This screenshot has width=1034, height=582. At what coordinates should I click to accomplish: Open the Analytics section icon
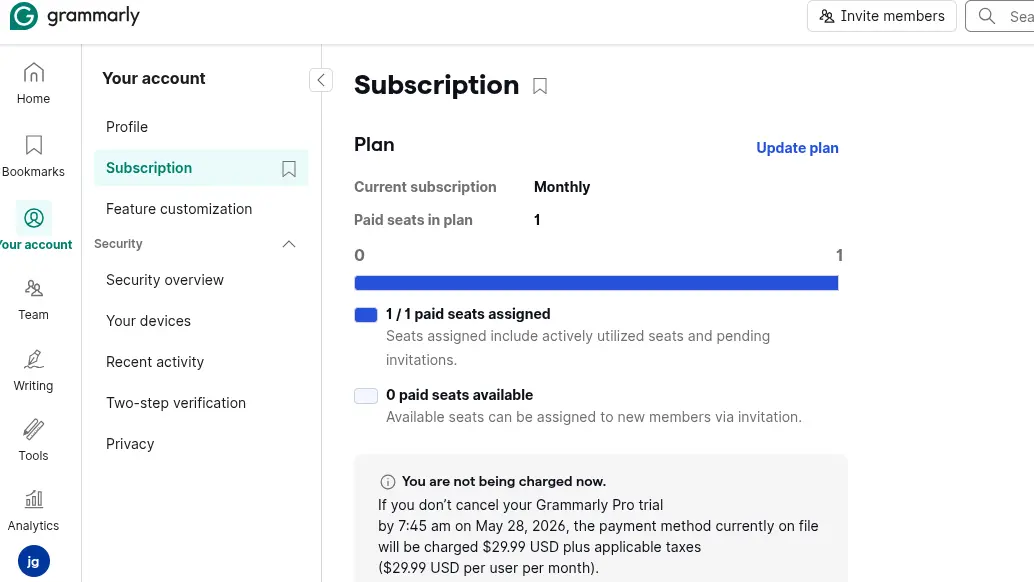tap(34, 500)
